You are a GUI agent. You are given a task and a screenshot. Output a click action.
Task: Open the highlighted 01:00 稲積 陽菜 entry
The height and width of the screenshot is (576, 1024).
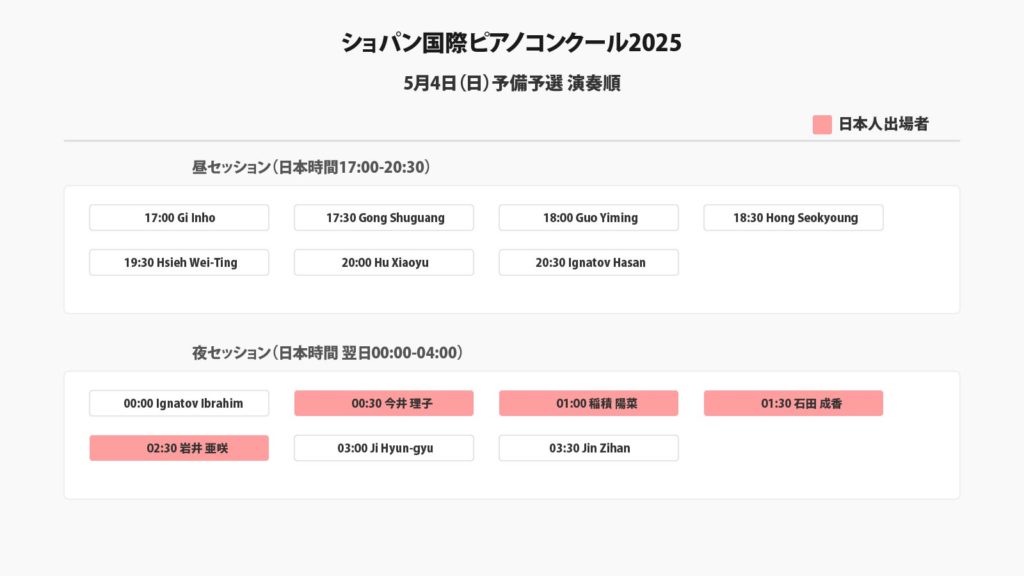click(x=589, y=404)
